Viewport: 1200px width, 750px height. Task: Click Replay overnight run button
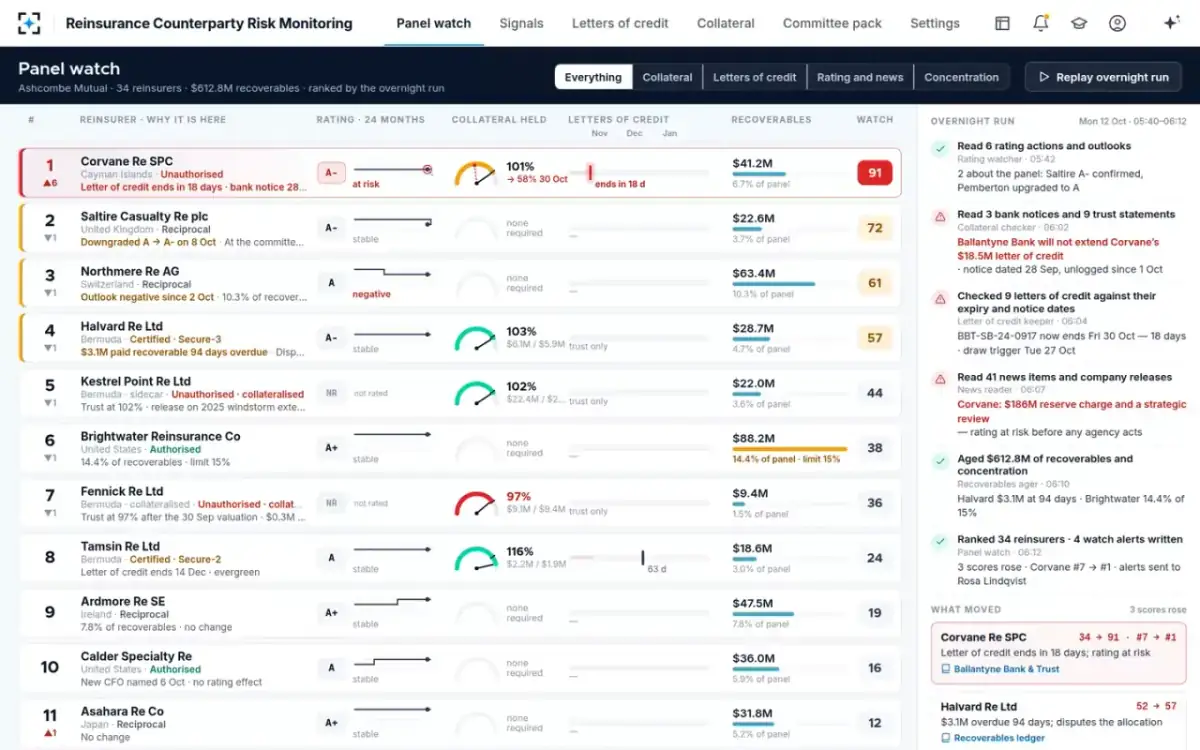(x=1103, y=77)
